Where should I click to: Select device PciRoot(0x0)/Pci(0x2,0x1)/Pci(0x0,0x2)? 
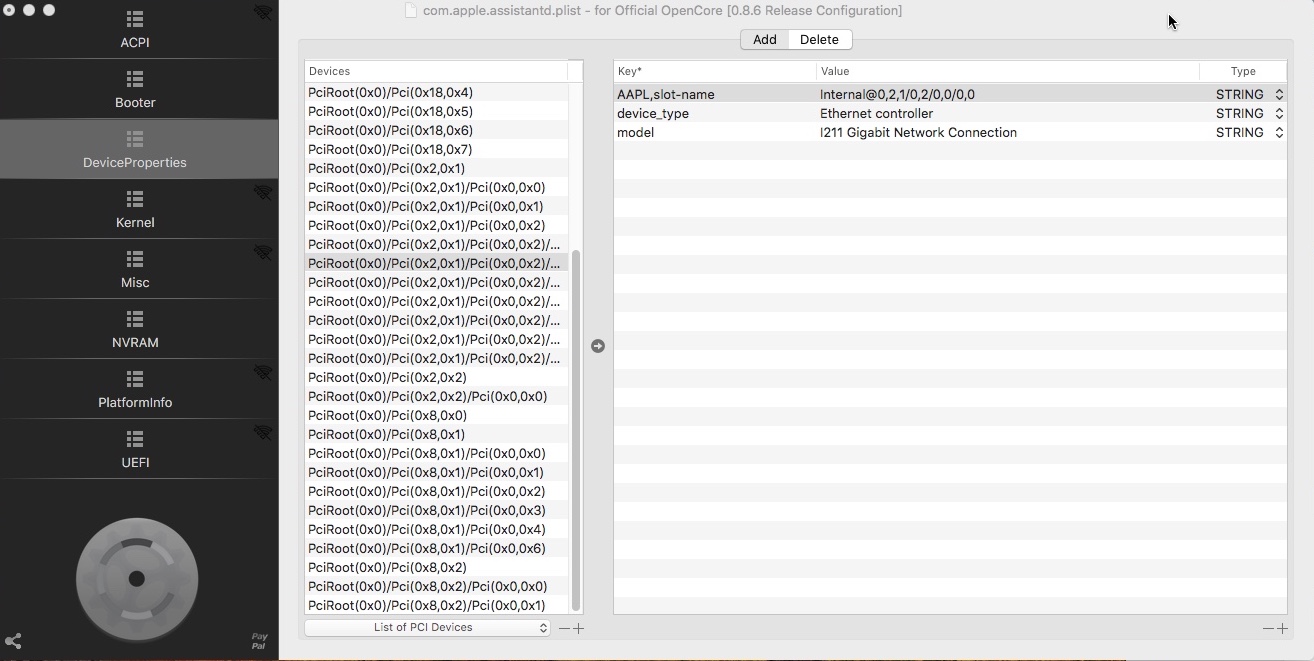tap(436, 225)
